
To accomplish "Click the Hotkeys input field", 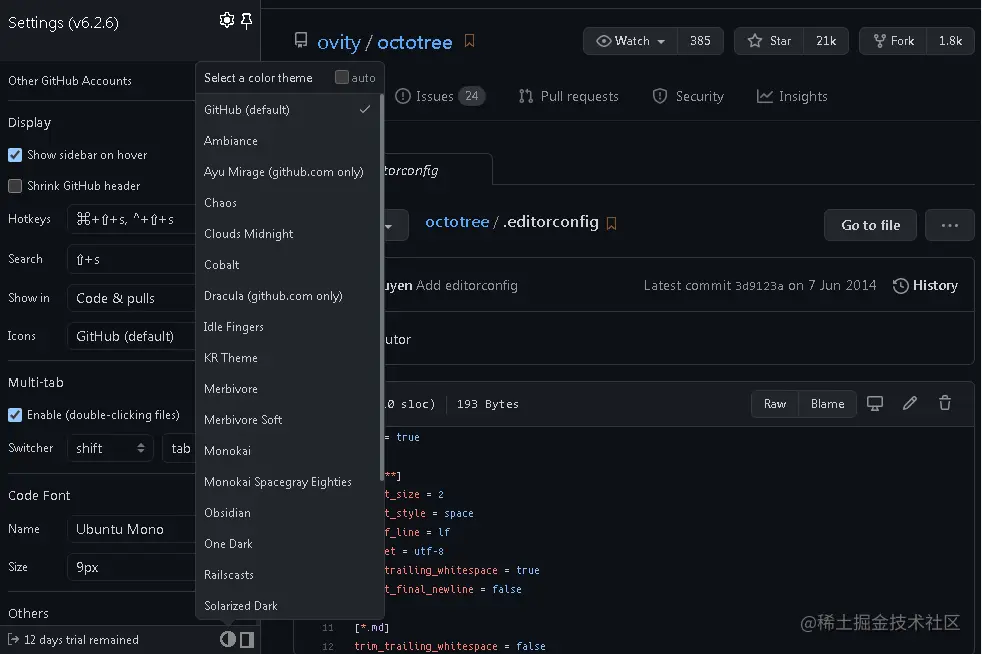I will [x=132, y=219].
